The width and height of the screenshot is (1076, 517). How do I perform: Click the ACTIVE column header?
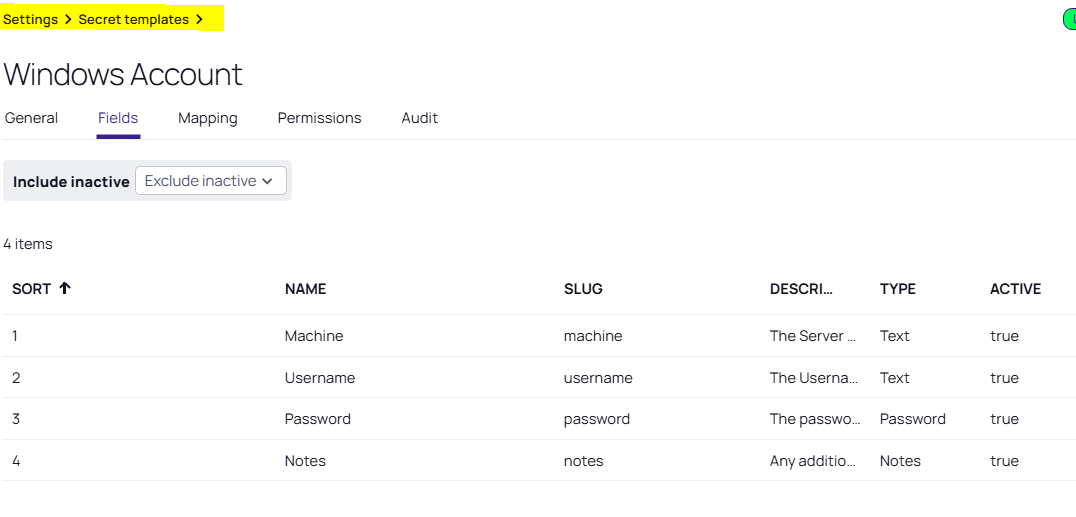1015,289
